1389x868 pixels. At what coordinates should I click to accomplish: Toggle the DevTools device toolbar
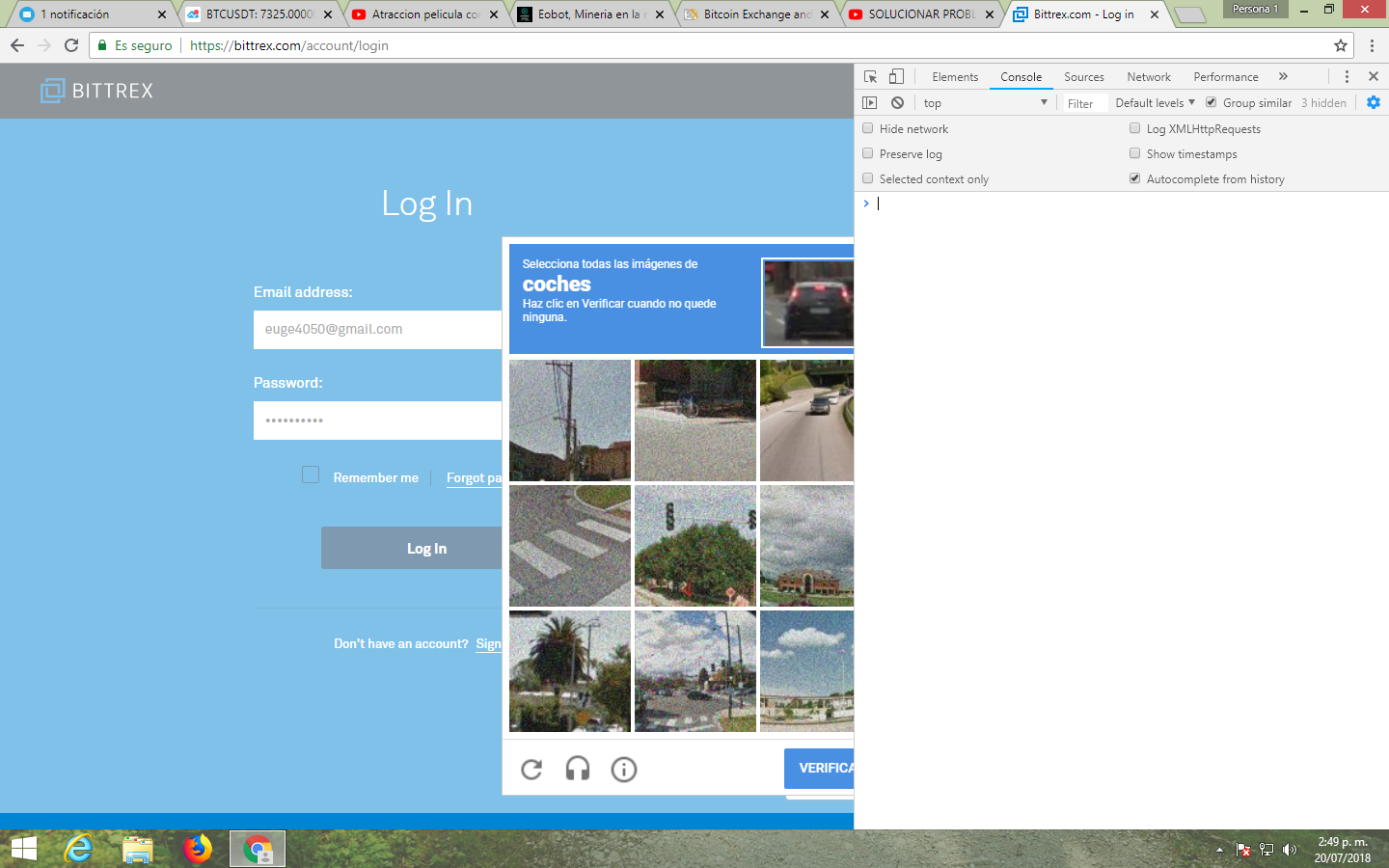click(x=896, y=76)
